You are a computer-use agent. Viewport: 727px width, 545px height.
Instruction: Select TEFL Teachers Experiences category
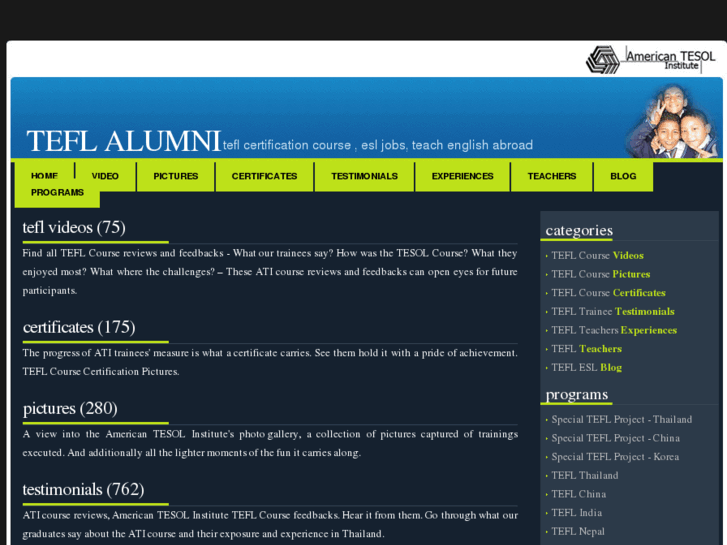[614, 330]
